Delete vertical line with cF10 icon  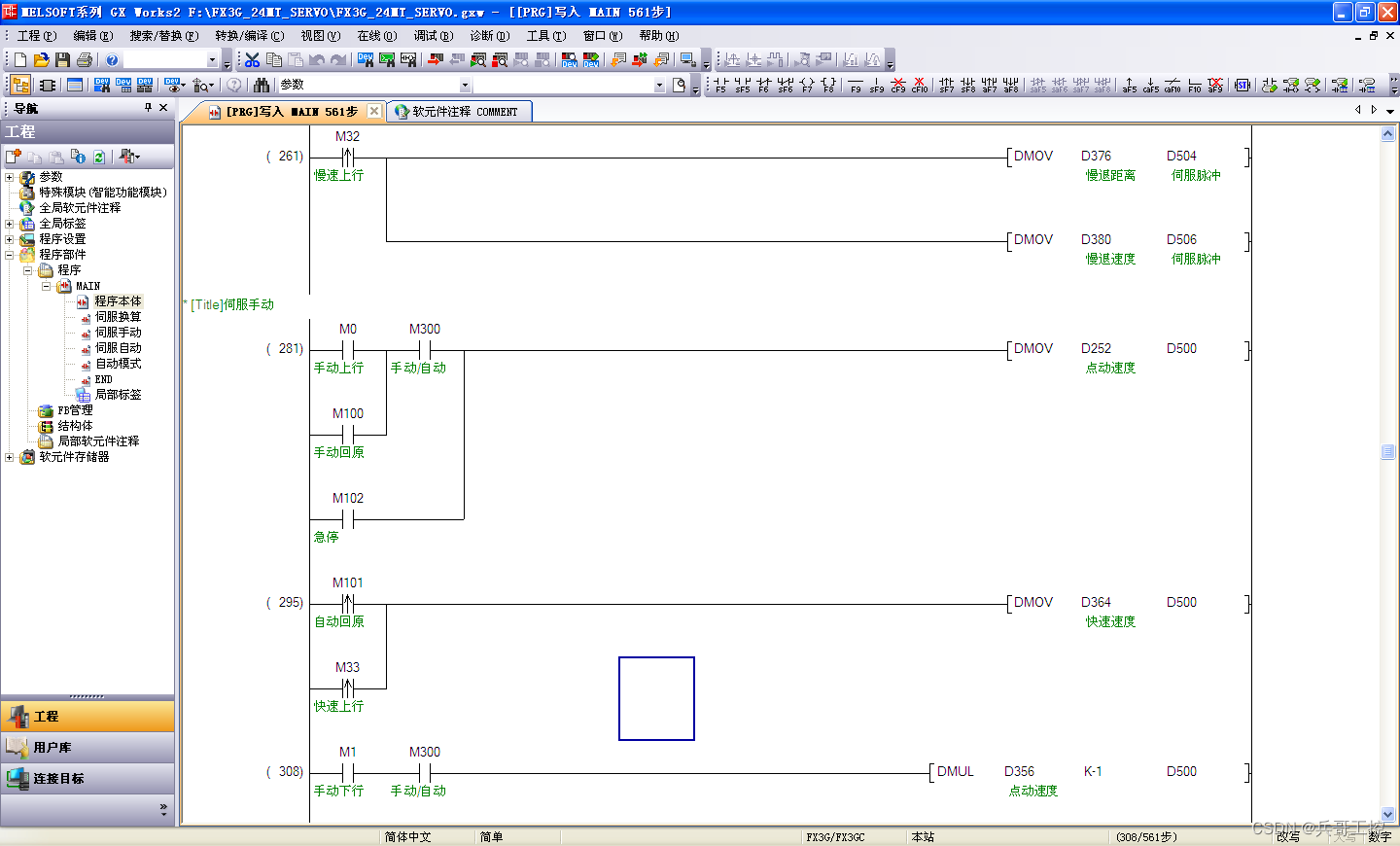click(920, 86)
